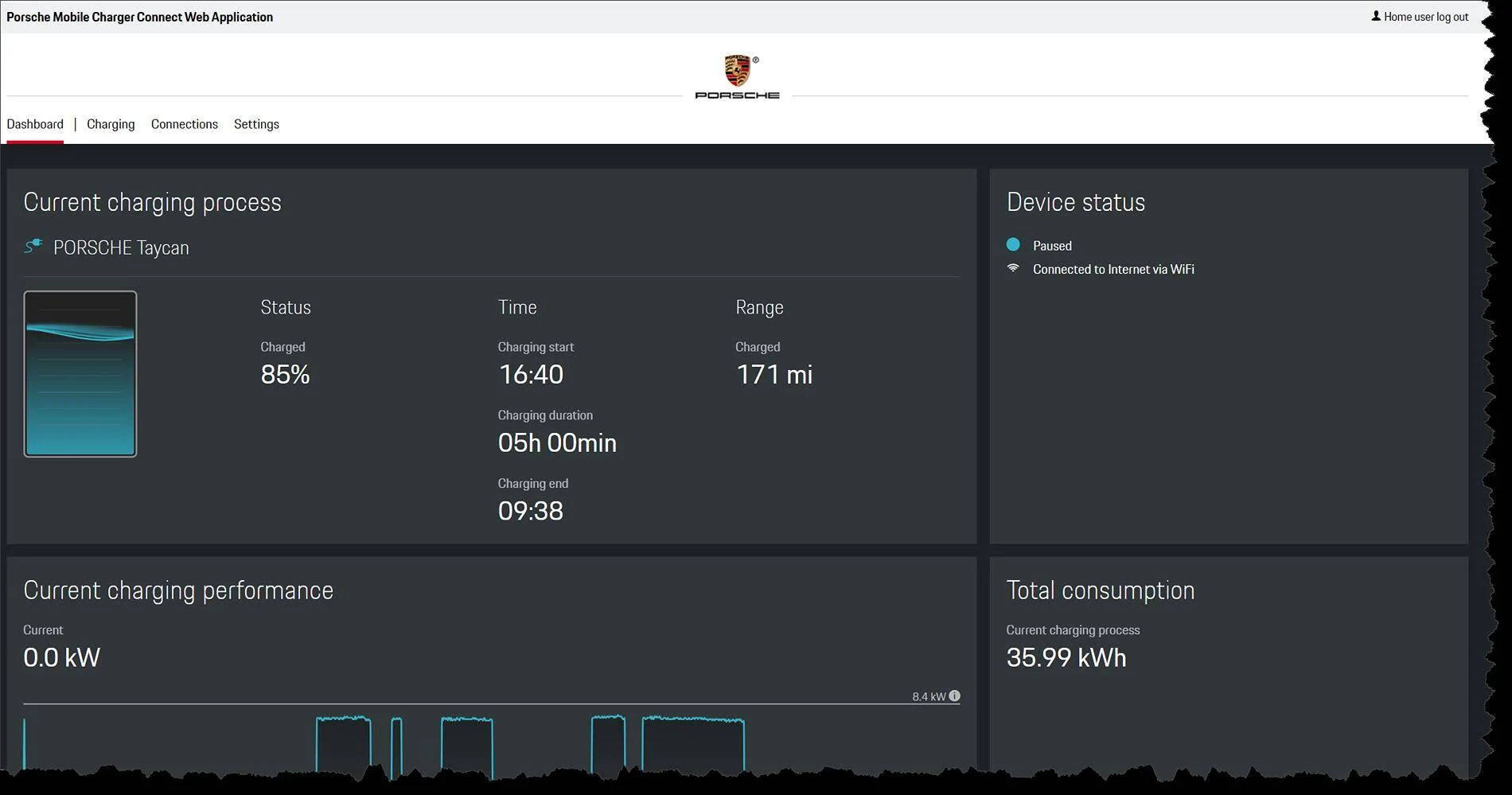1512x795 pixels.
Task: Click the Current charging performance heading
Action: (x=178, y=590)
